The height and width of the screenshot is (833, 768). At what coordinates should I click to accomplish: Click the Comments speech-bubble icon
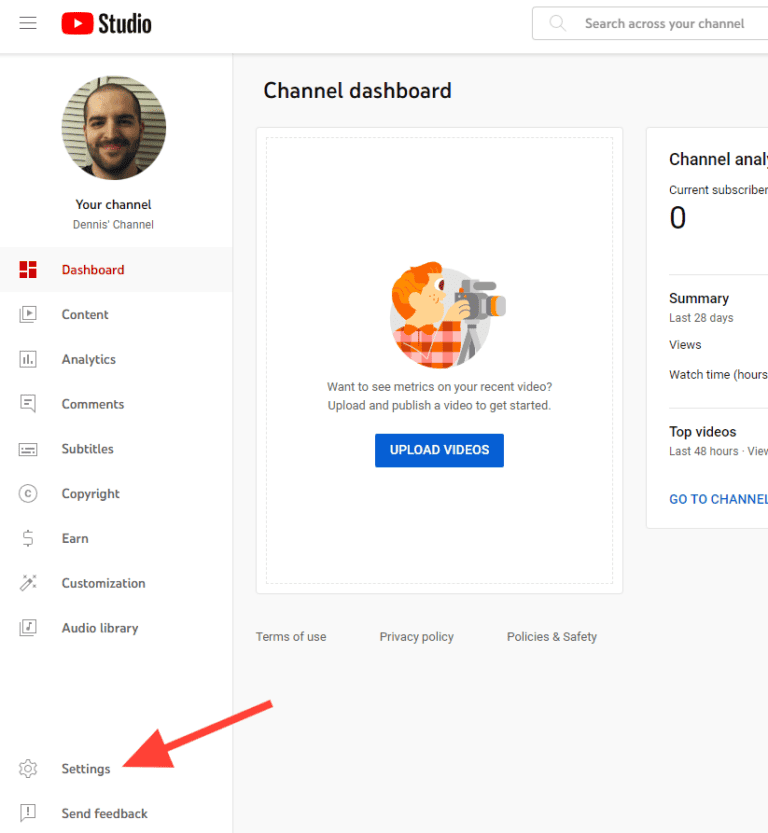tap(28, 404)
